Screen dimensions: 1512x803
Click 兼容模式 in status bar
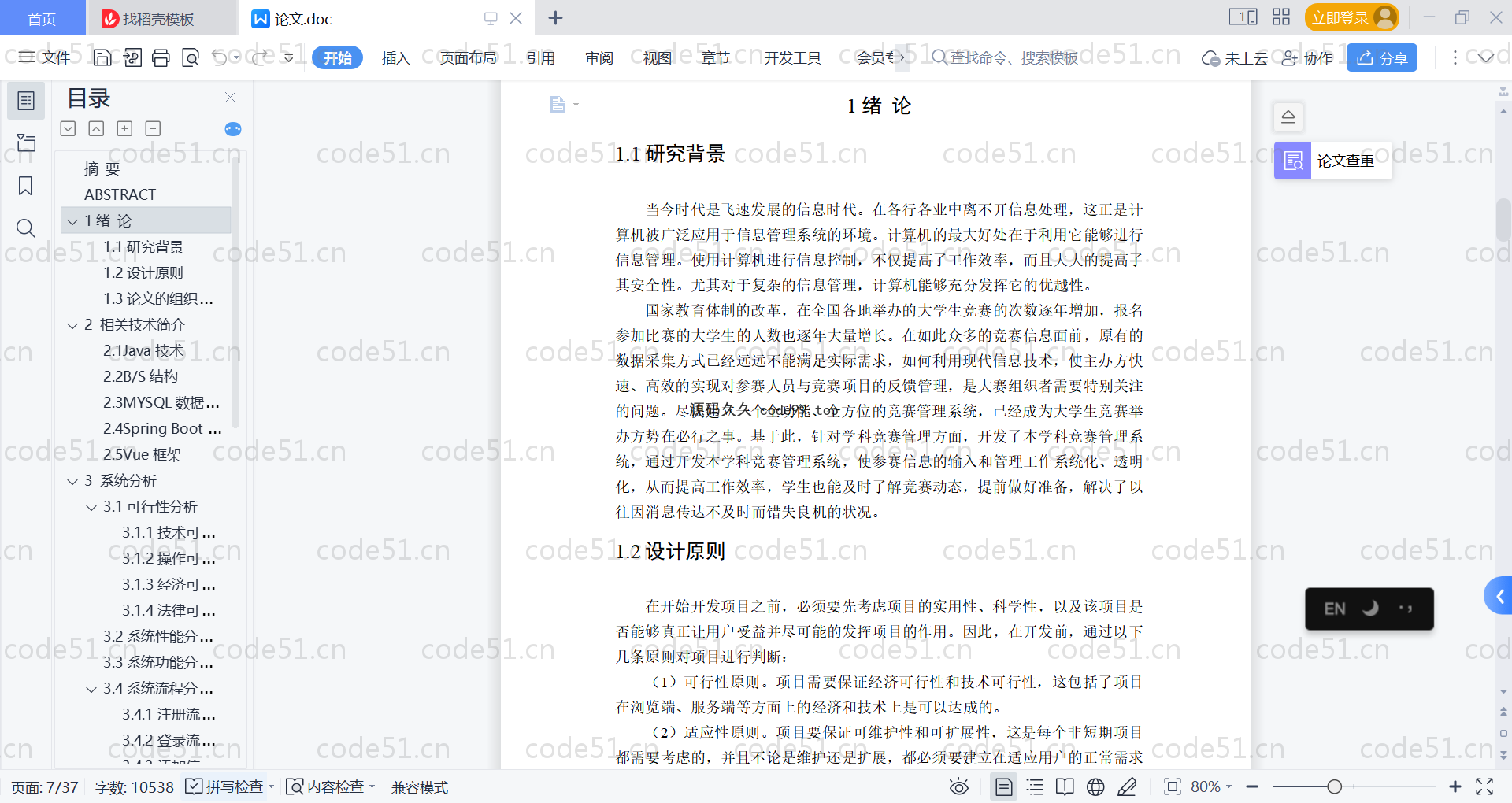tap(420, 787)
